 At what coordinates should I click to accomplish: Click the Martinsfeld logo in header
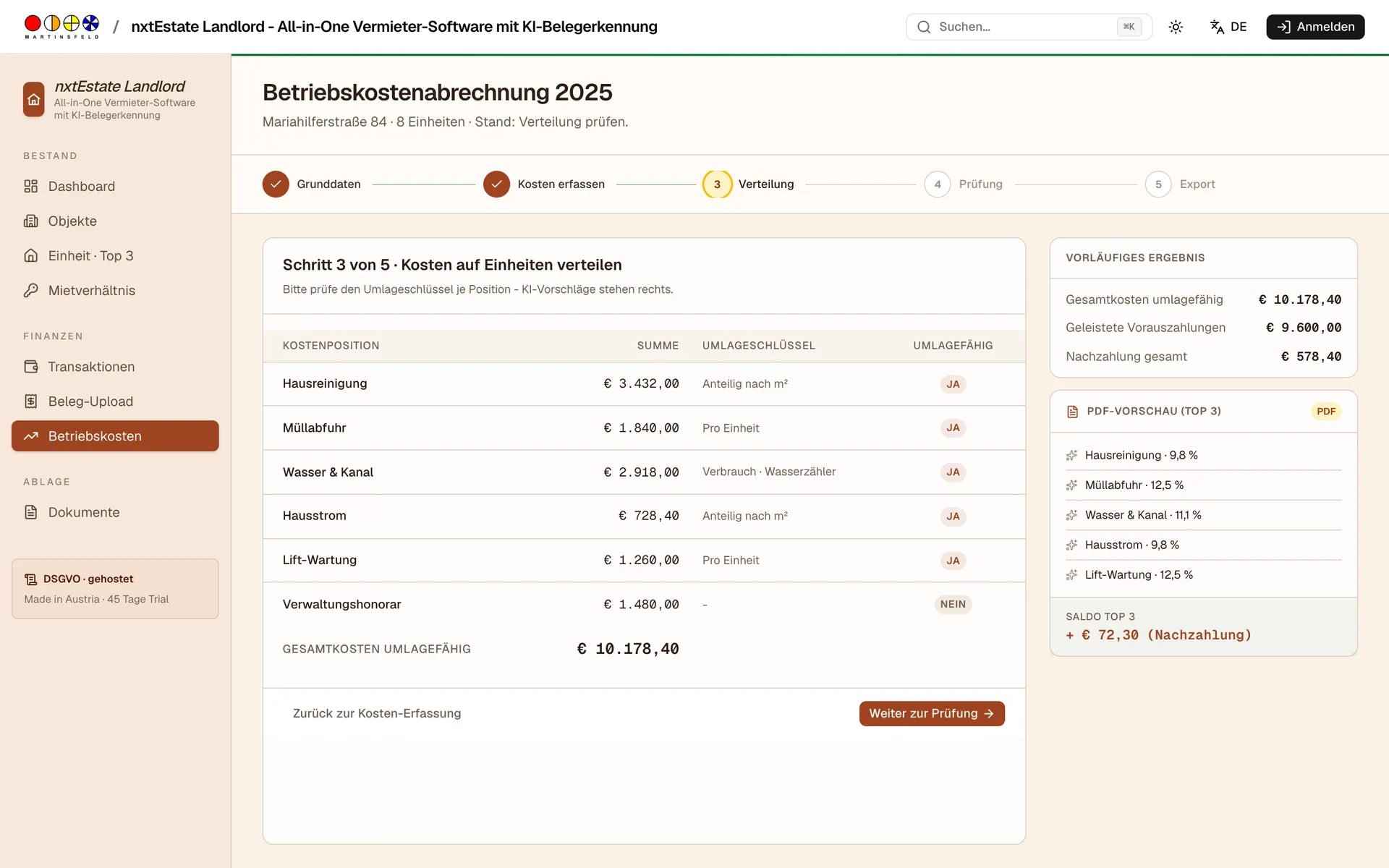(61, 27)
